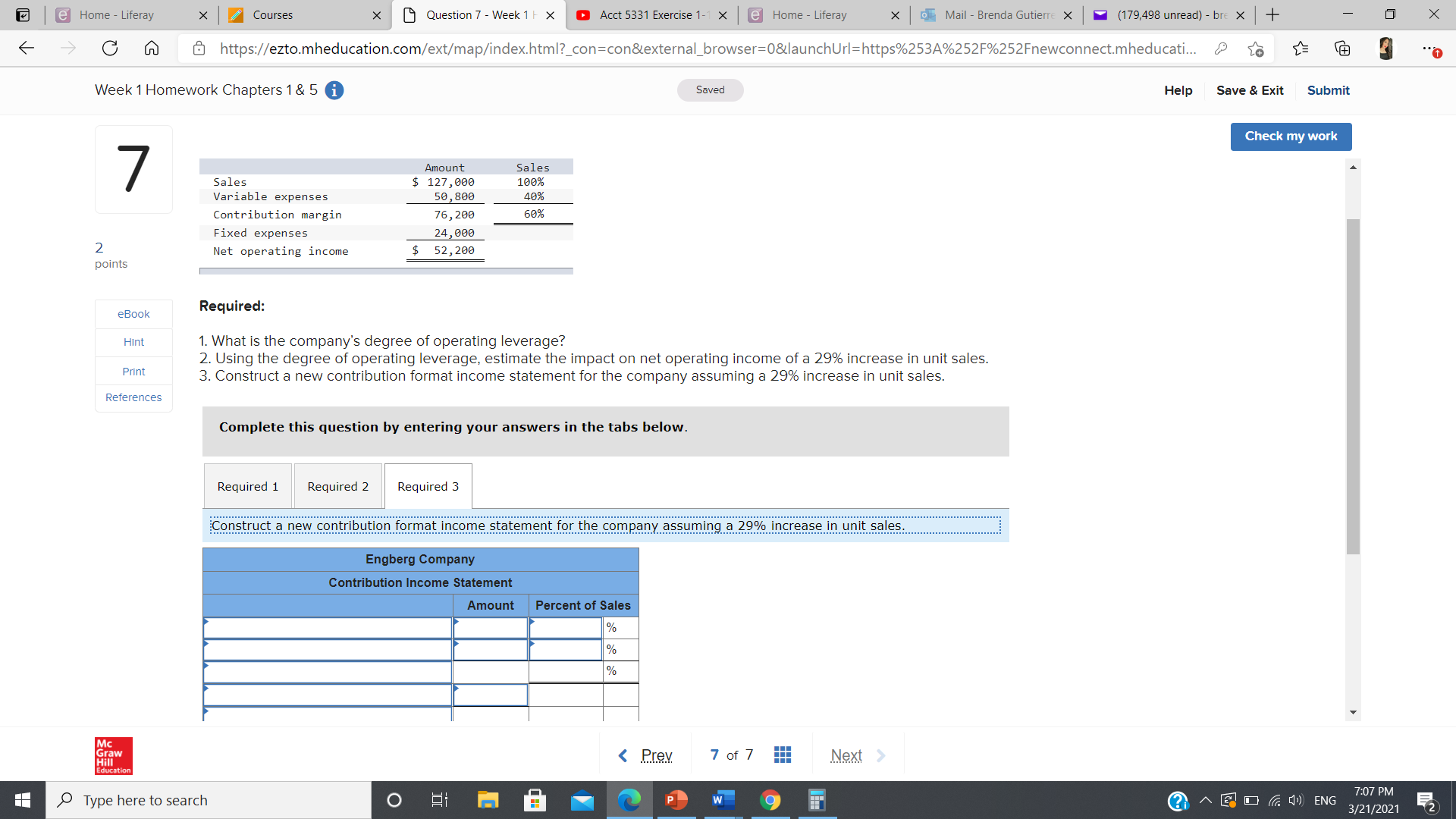Click the notification badge on browser menu
1456x819 pixels.
tap(1438, 55)
